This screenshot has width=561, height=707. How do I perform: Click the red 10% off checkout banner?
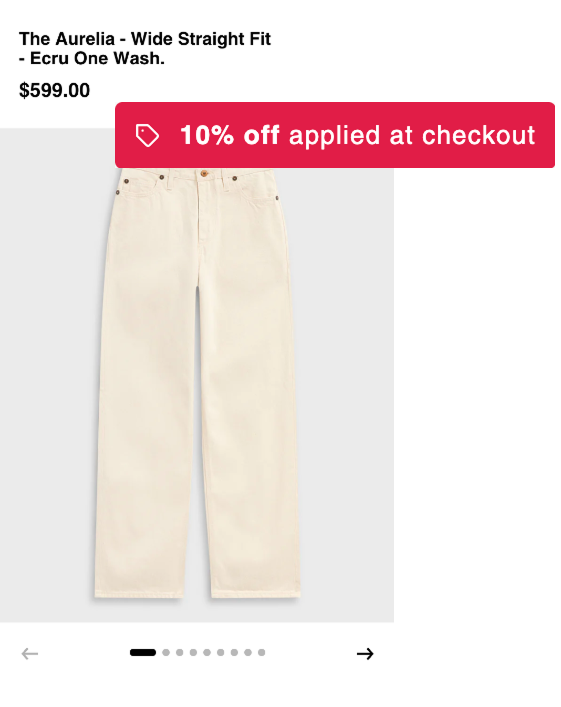[335, 135]
